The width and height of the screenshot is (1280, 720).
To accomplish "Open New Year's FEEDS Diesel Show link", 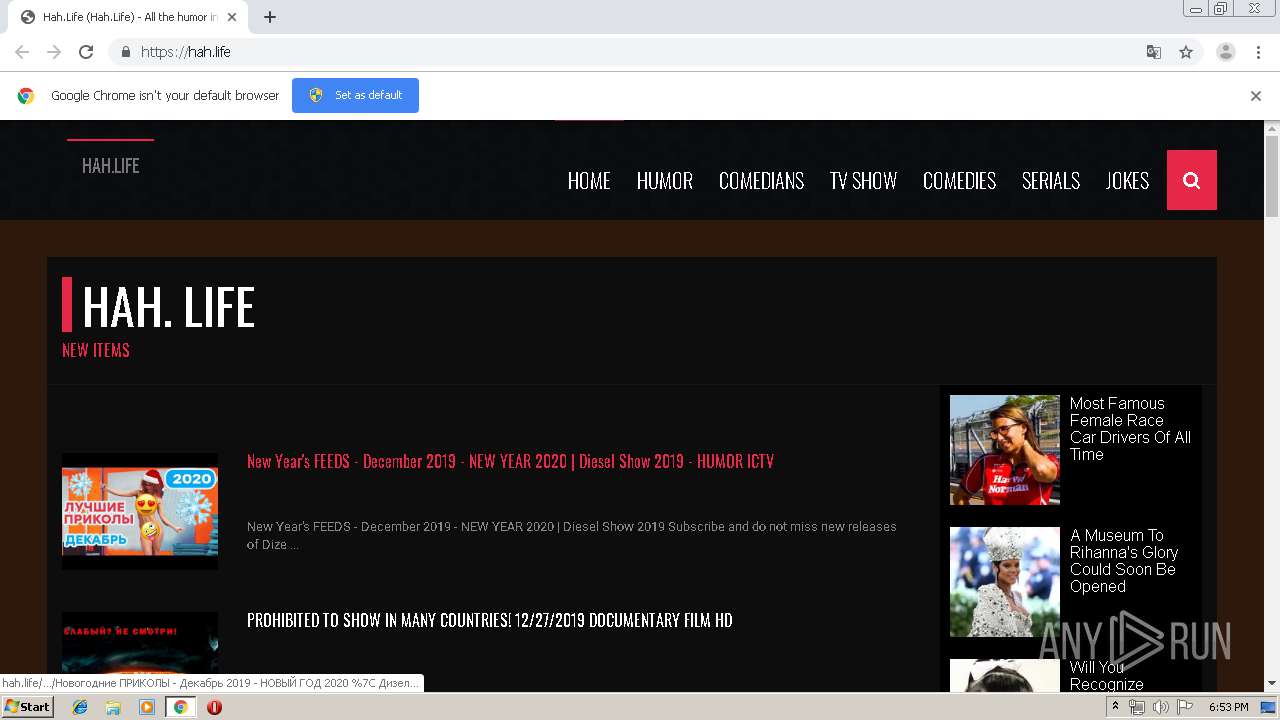I will pyautogui.click(x=510, y=461).
